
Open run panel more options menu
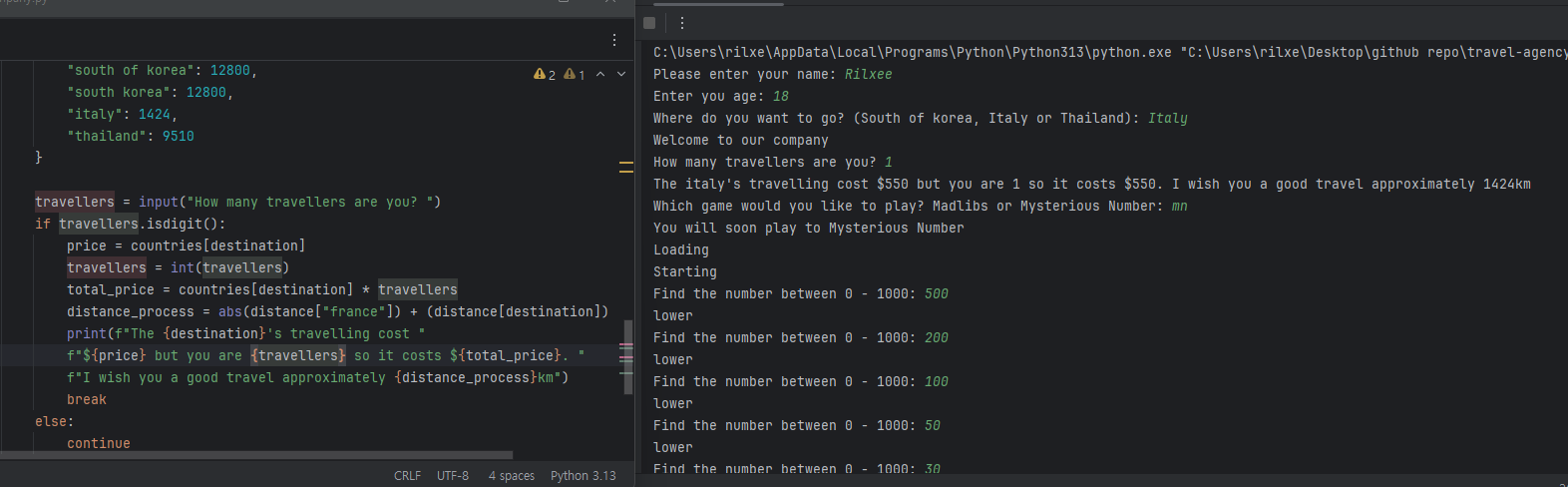pyautogui.click(x=682, y=23)
